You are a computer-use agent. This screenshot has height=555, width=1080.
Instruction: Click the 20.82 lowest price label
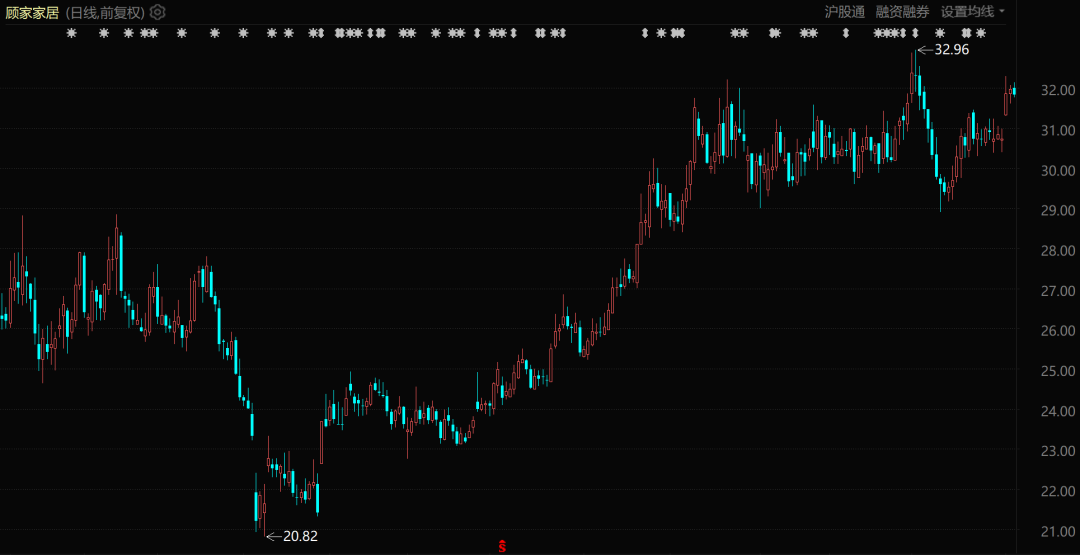[300, 536]
